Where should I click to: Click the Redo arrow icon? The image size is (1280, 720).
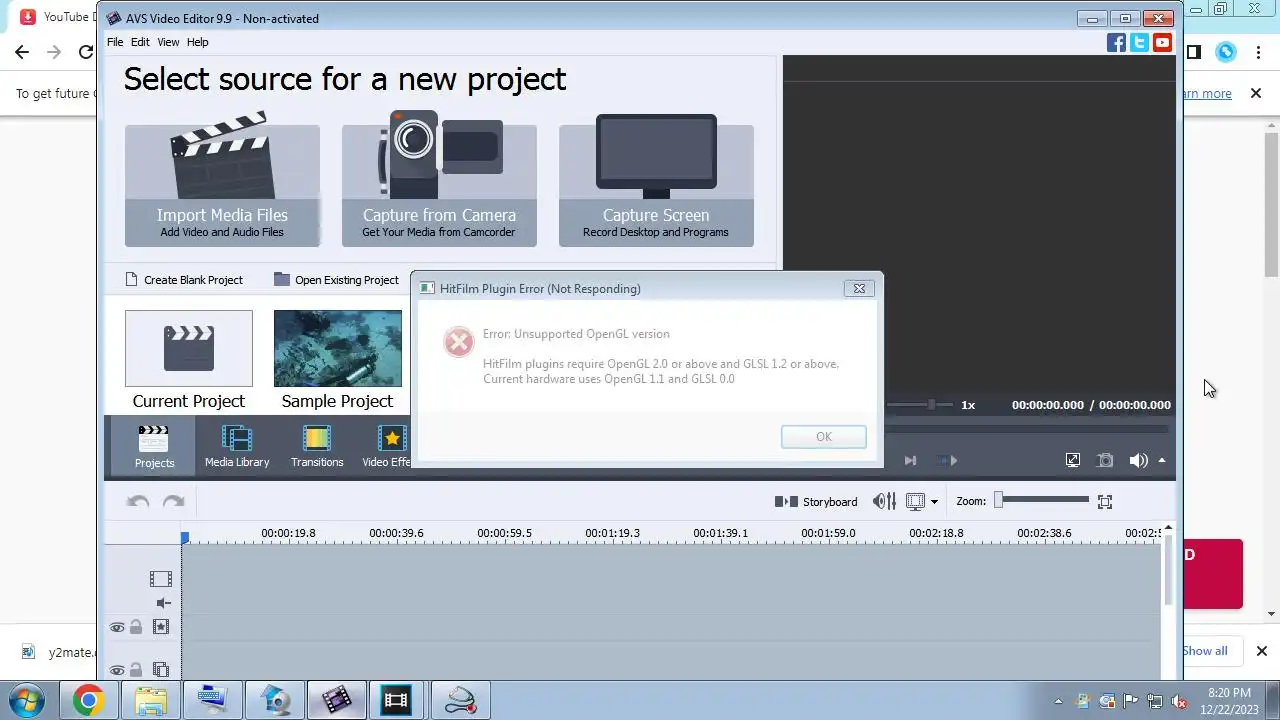click(x=173, y=502)
